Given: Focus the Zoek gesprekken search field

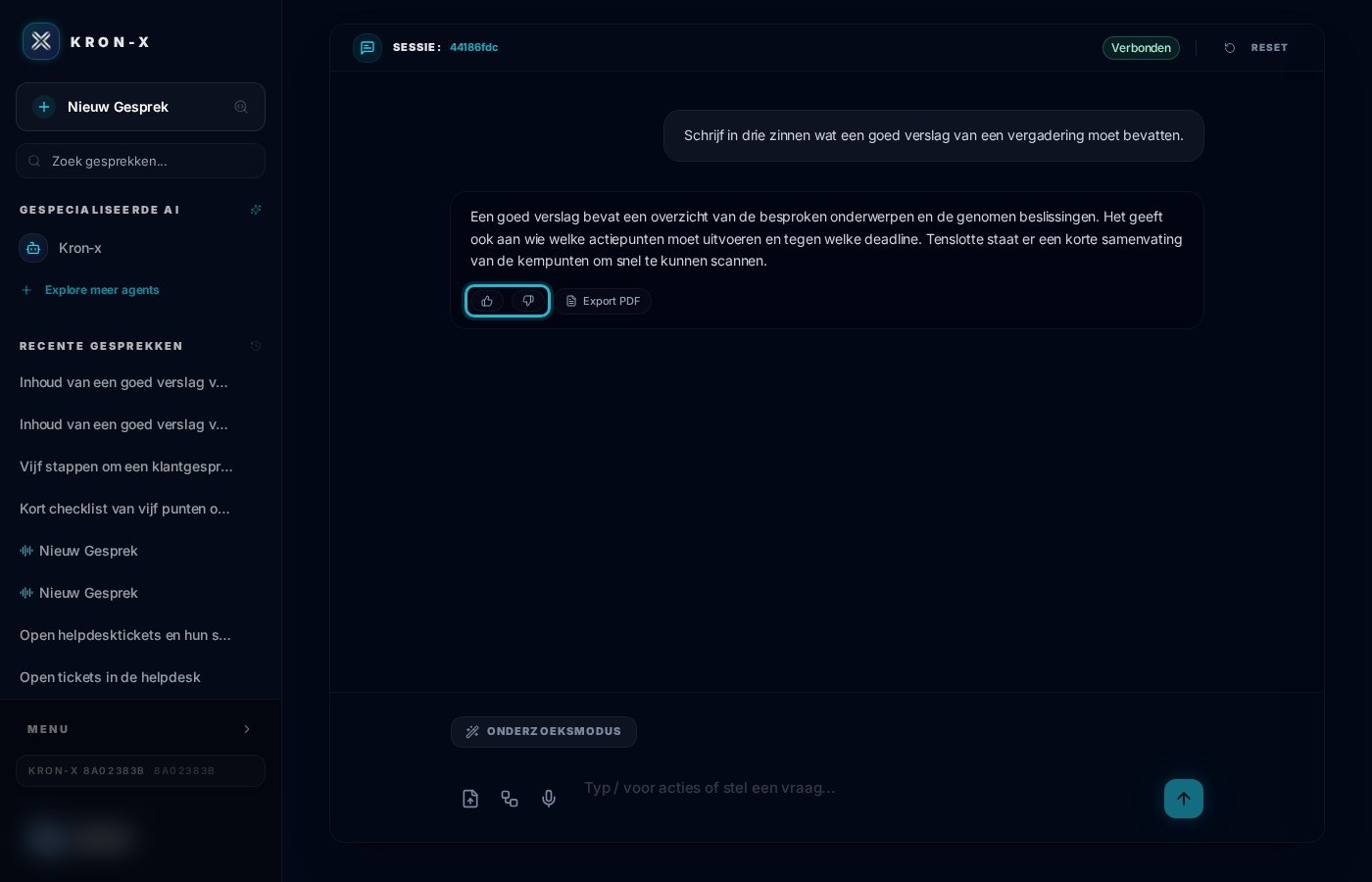Looking at the screenshot, I should 140,161.
